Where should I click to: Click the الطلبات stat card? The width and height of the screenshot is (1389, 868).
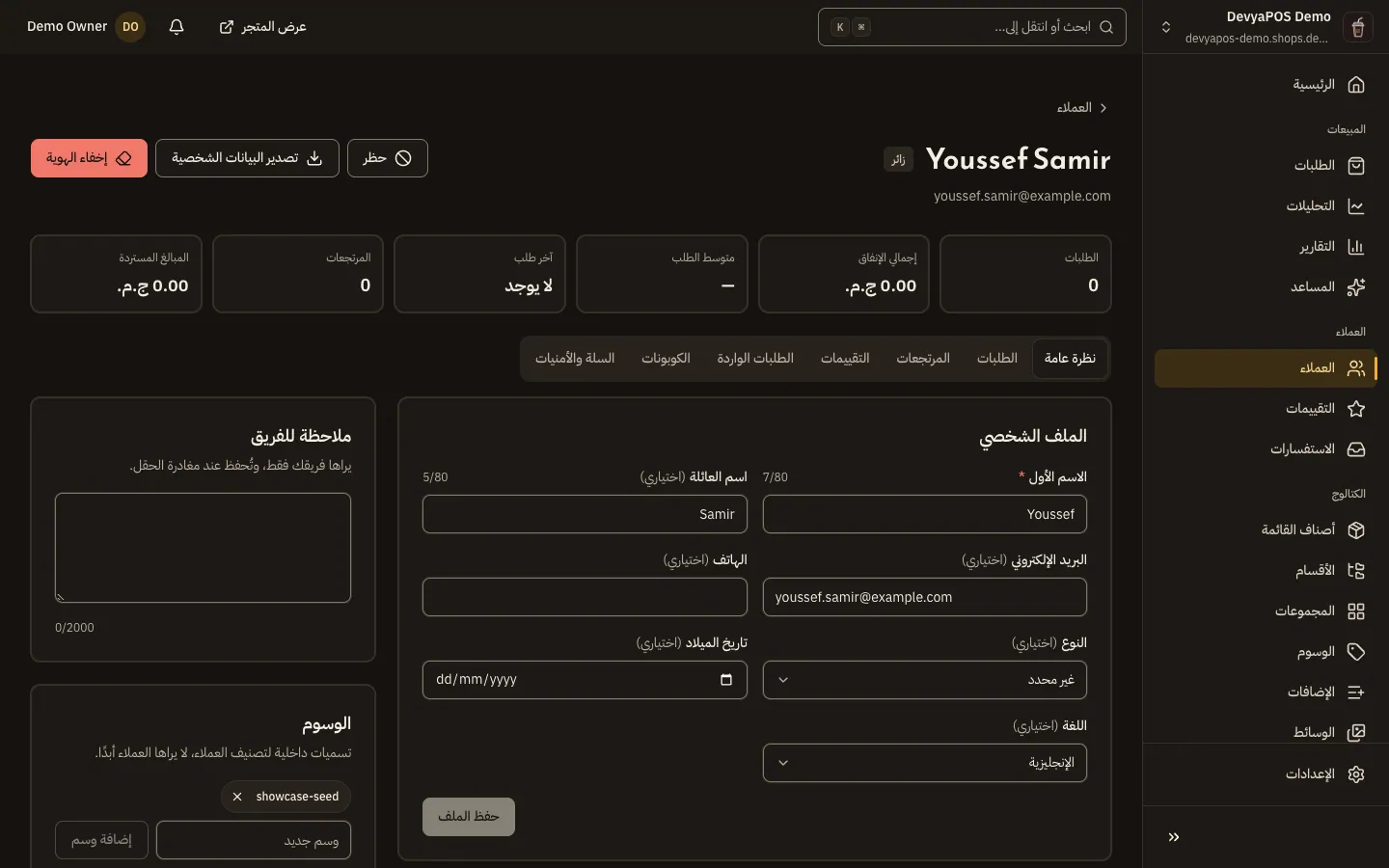(1025, 274)
